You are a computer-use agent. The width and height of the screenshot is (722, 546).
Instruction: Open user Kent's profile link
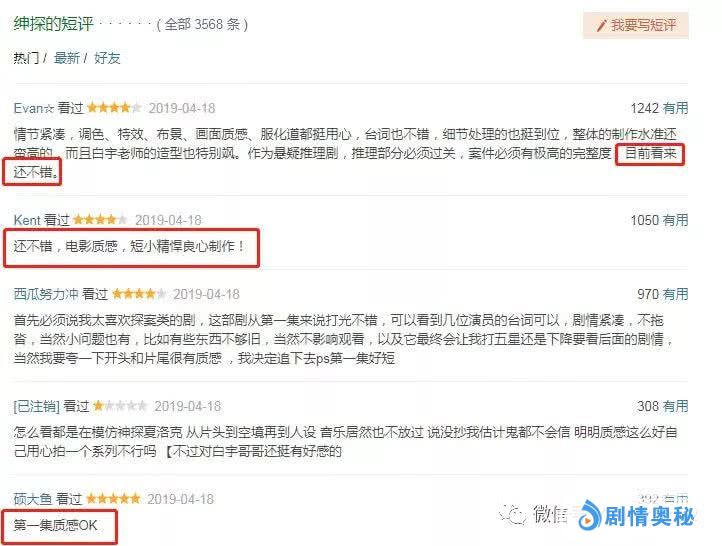pyautogui.click(x=27, y=220)
